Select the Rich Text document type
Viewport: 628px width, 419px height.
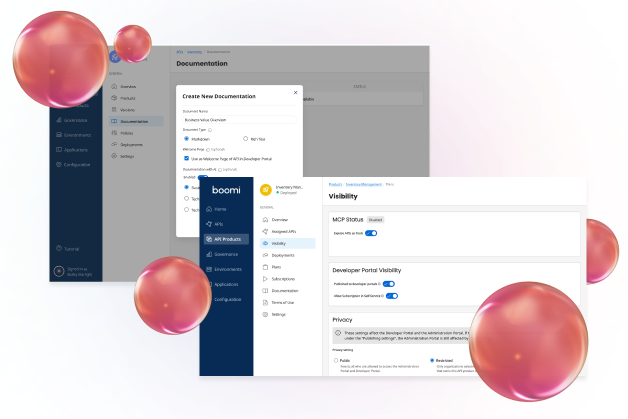click(x=246, y=138)
